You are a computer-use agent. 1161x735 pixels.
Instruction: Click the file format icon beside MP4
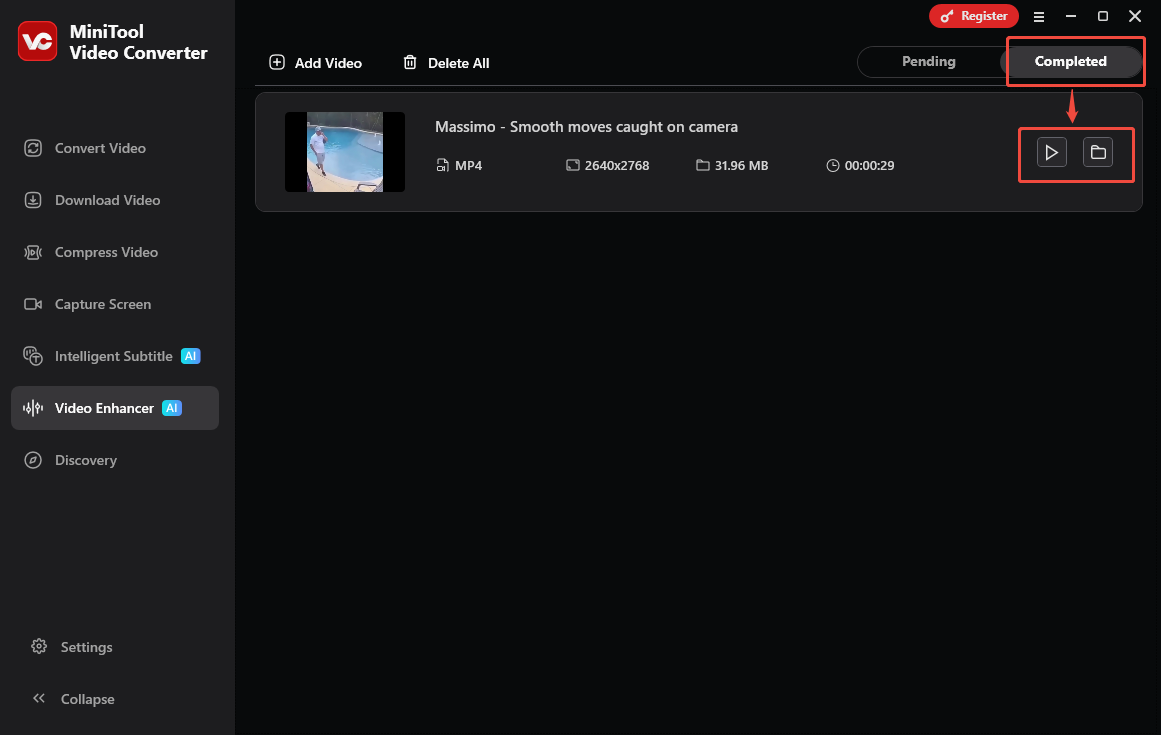(x=442, y=165)
